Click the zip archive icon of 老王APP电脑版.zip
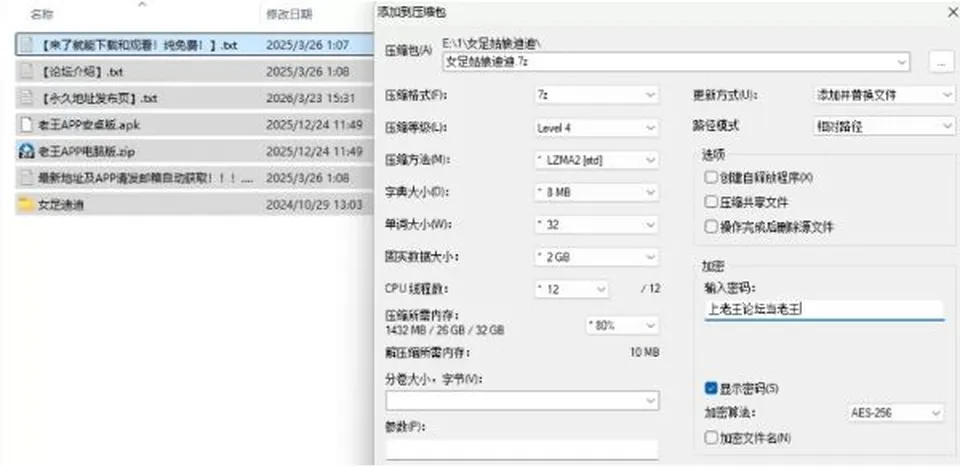Screen dimensions: 960x467 [26, 151]
